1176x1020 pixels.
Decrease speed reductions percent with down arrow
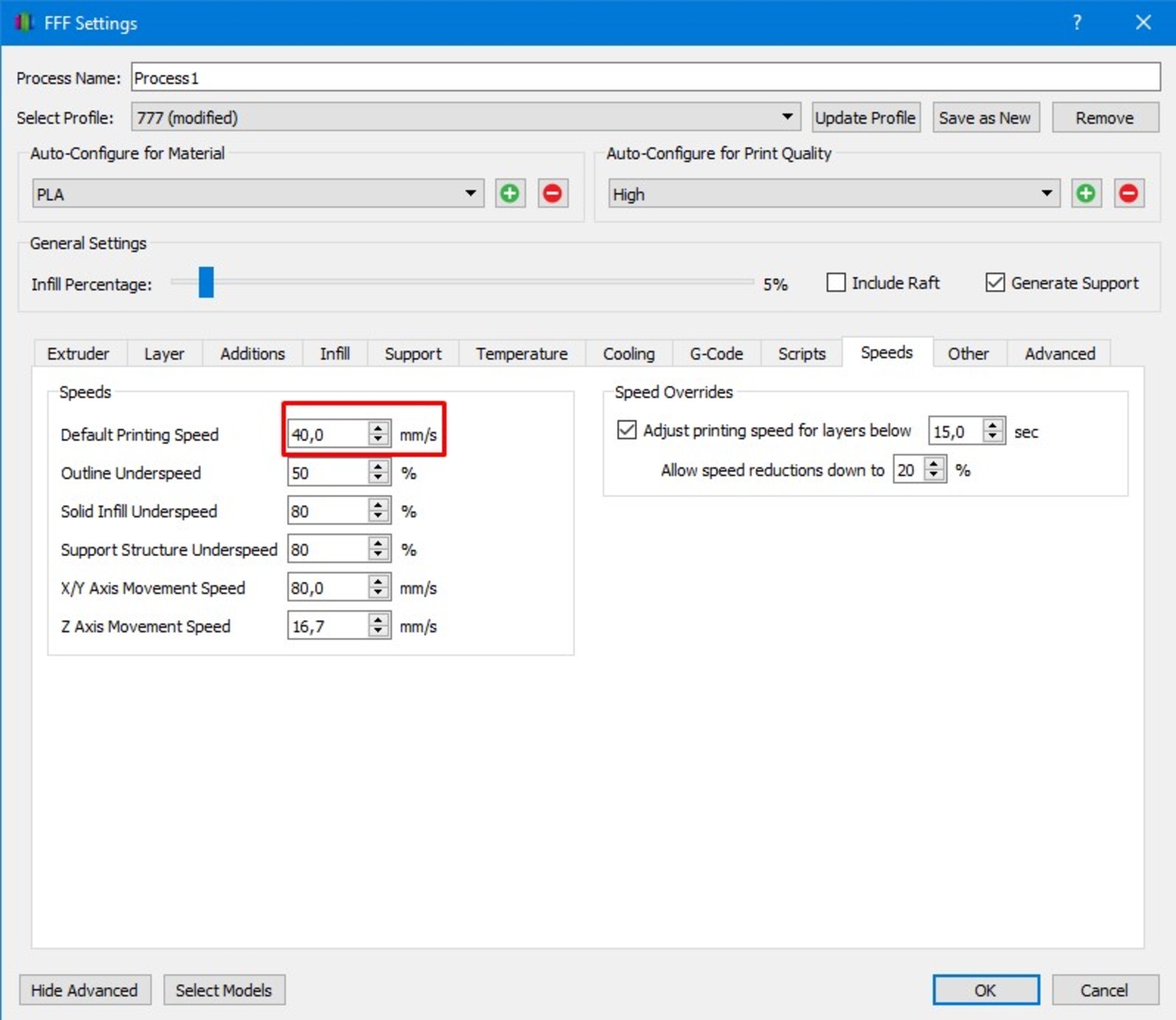(x=935, y=476)
